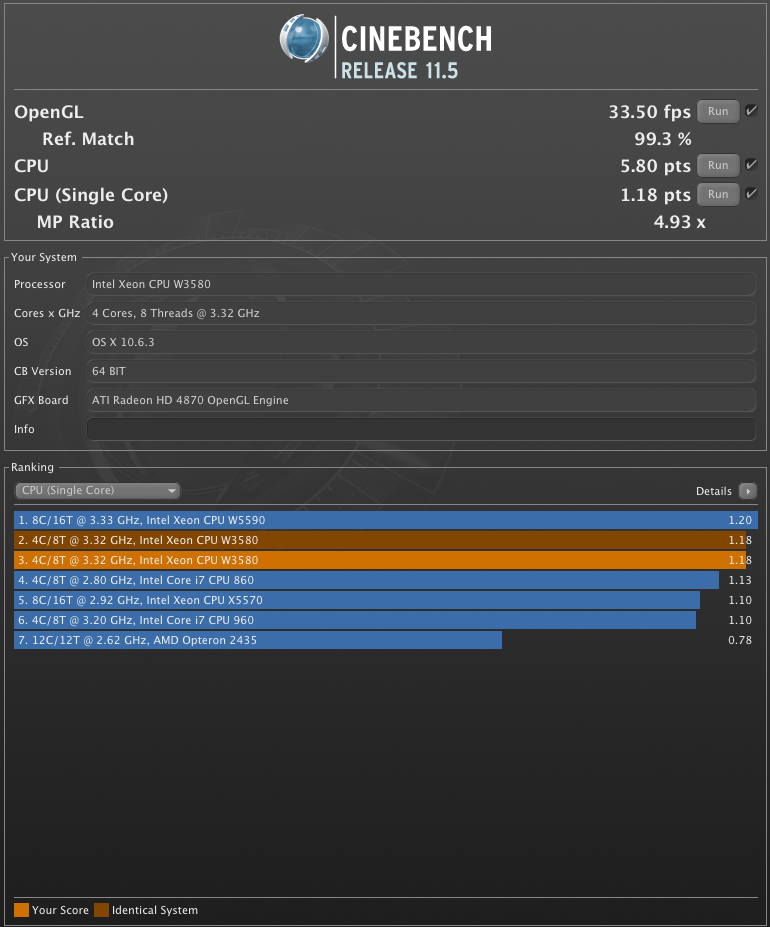Select ranking entry 3 your score W3580
The height and width of the screenshot is (927, 770).
point(386,560)
